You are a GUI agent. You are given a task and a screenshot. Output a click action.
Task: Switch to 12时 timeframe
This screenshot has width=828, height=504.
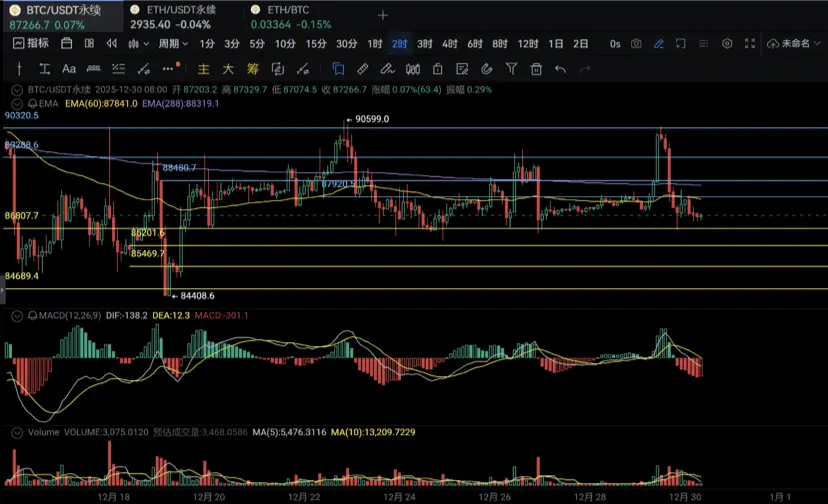click(528, 44)
